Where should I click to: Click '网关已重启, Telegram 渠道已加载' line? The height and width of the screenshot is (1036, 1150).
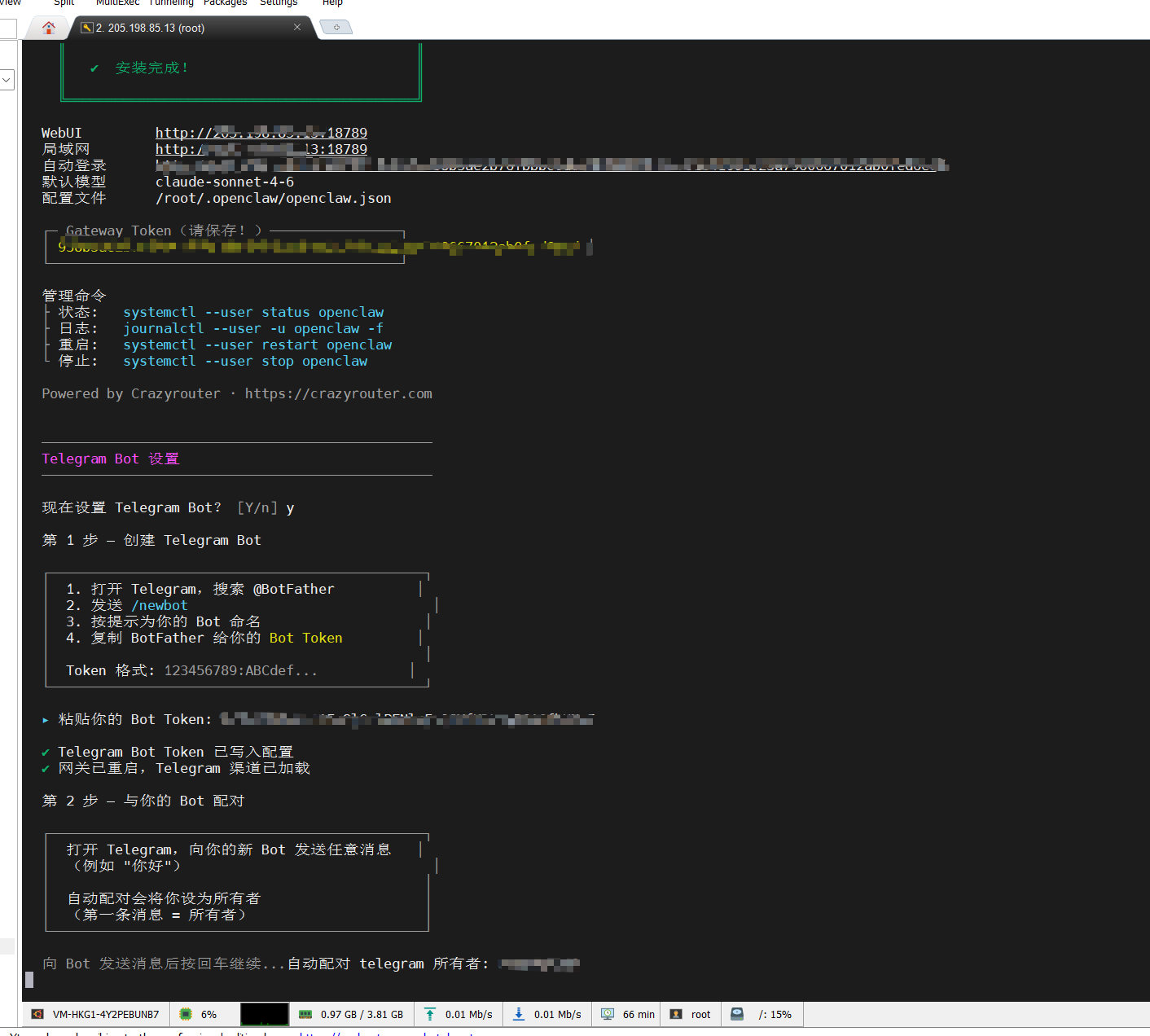point(183,768)
